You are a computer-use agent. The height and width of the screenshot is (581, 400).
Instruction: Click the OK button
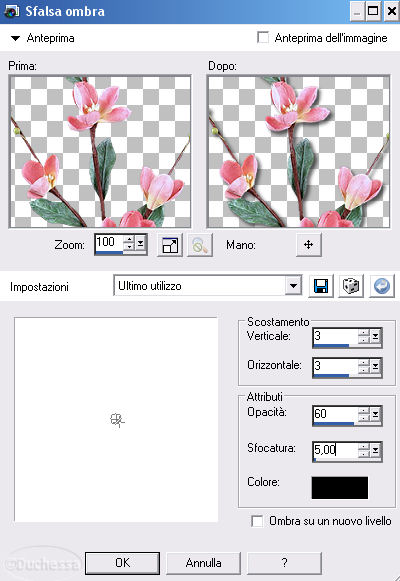[x=123, y=563]
